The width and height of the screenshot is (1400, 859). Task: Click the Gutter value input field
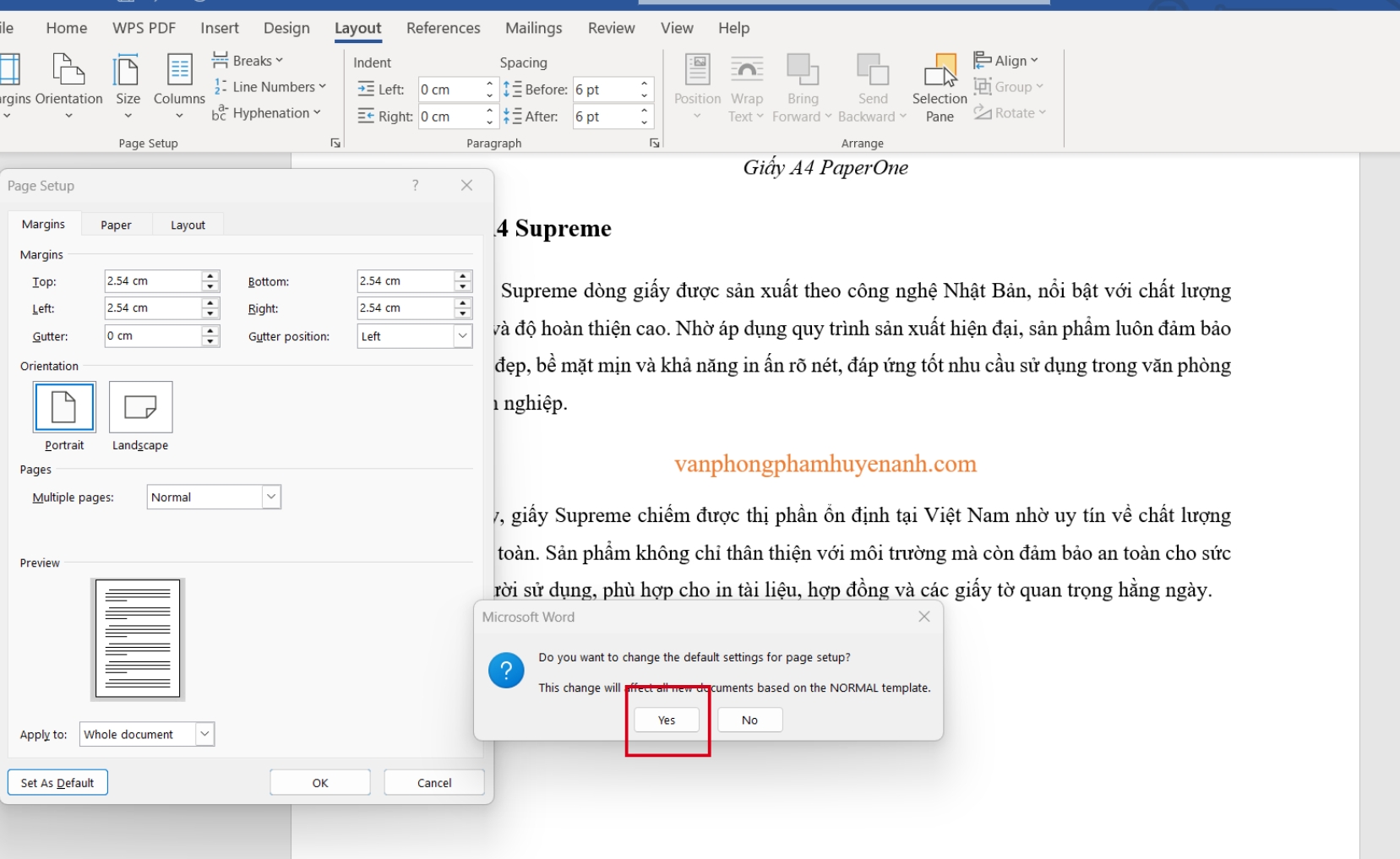153,336
